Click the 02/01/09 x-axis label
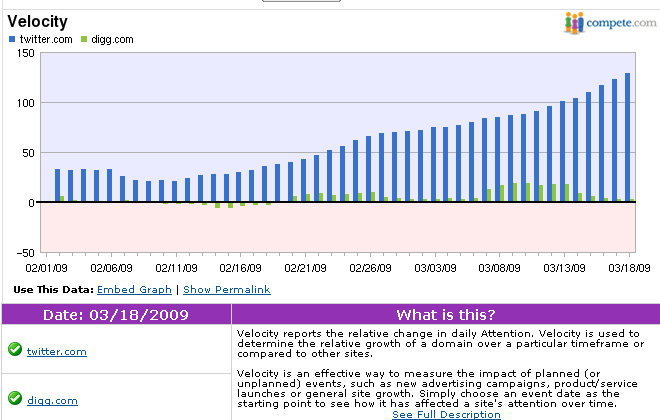660x420 pixels. (x=46, y=268)
